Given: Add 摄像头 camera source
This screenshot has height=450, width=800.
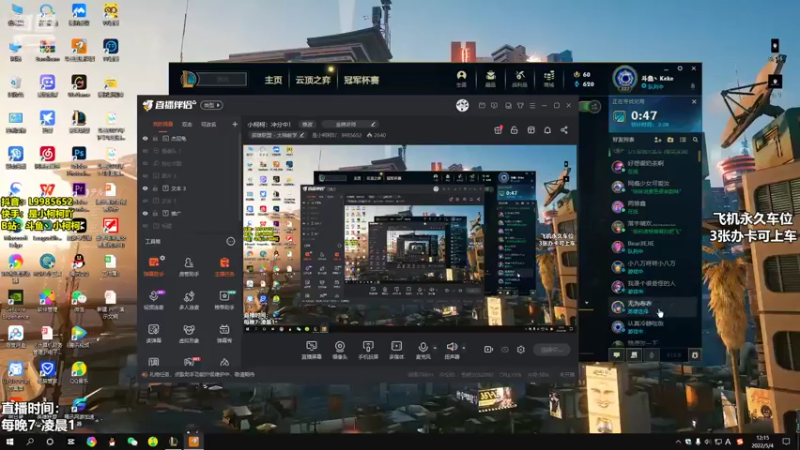Looking at the screenshot, I should [x=340, y=349].
